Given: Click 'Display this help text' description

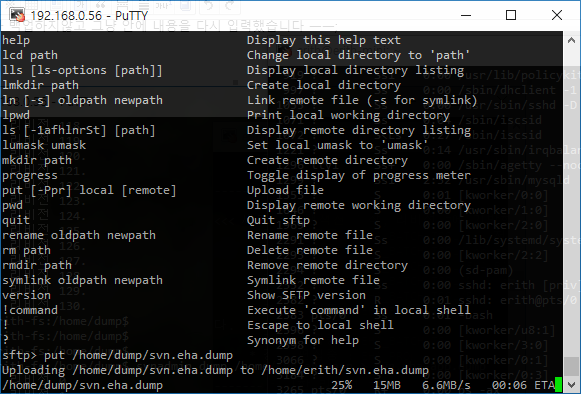Looking at the screenshot, I should (324, 40).
